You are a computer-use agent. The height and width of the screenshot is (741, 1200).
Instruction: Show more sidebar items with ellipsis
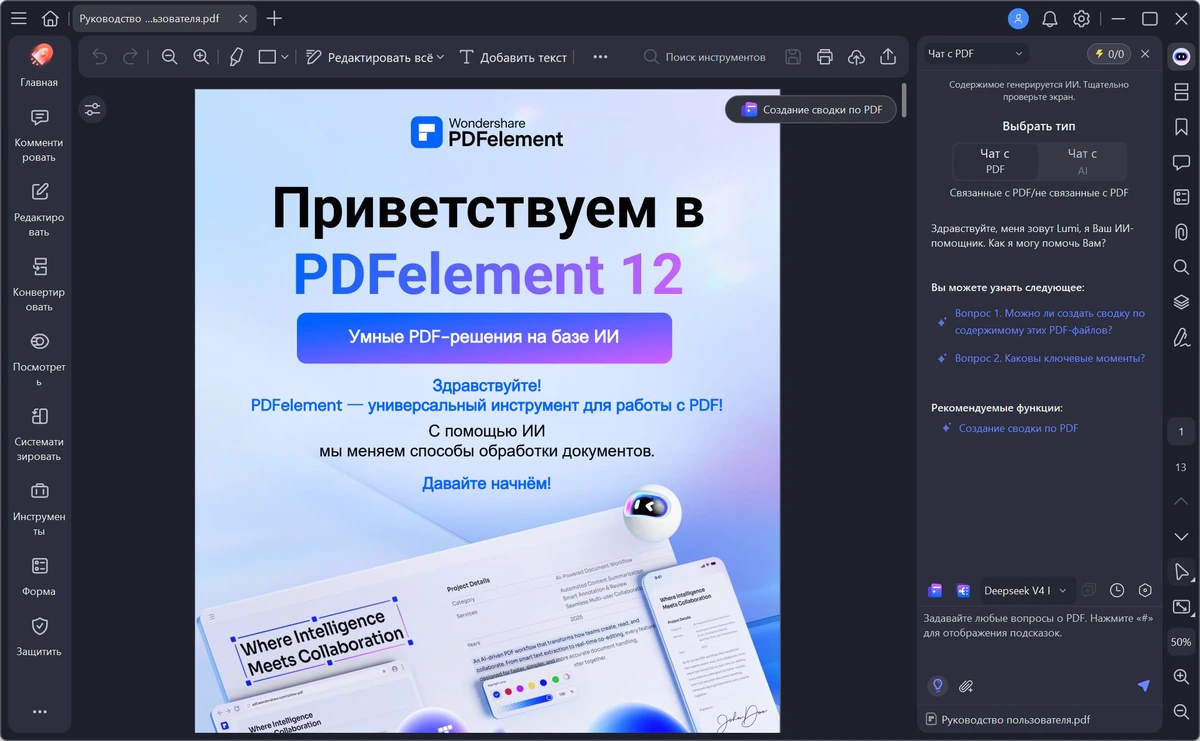(39, 712)
